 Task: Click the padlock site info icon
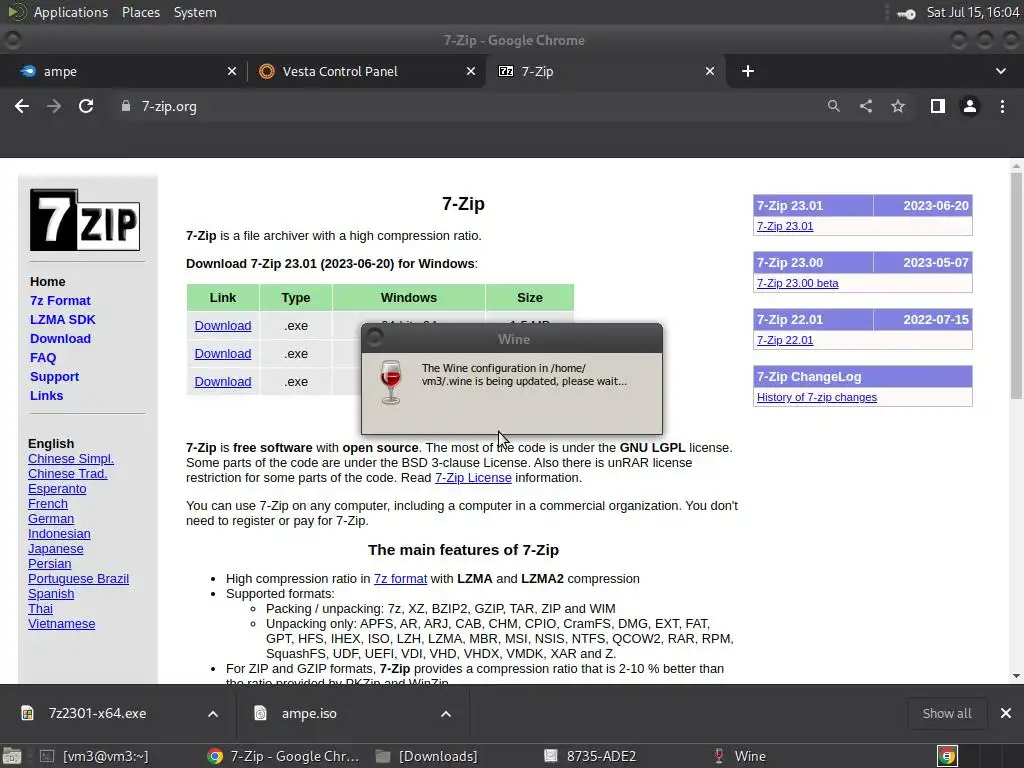[x=126, y=106]
